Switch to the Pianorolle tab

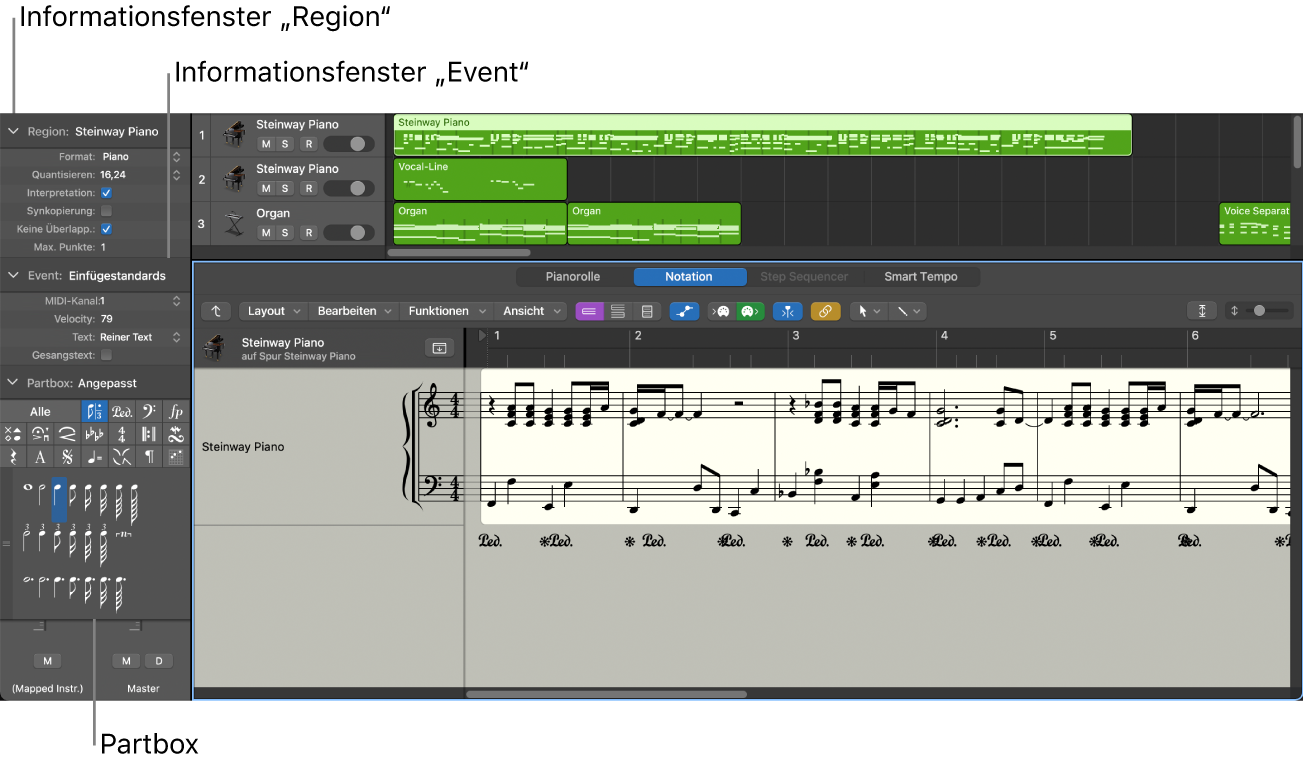click(x=573, y=277)
